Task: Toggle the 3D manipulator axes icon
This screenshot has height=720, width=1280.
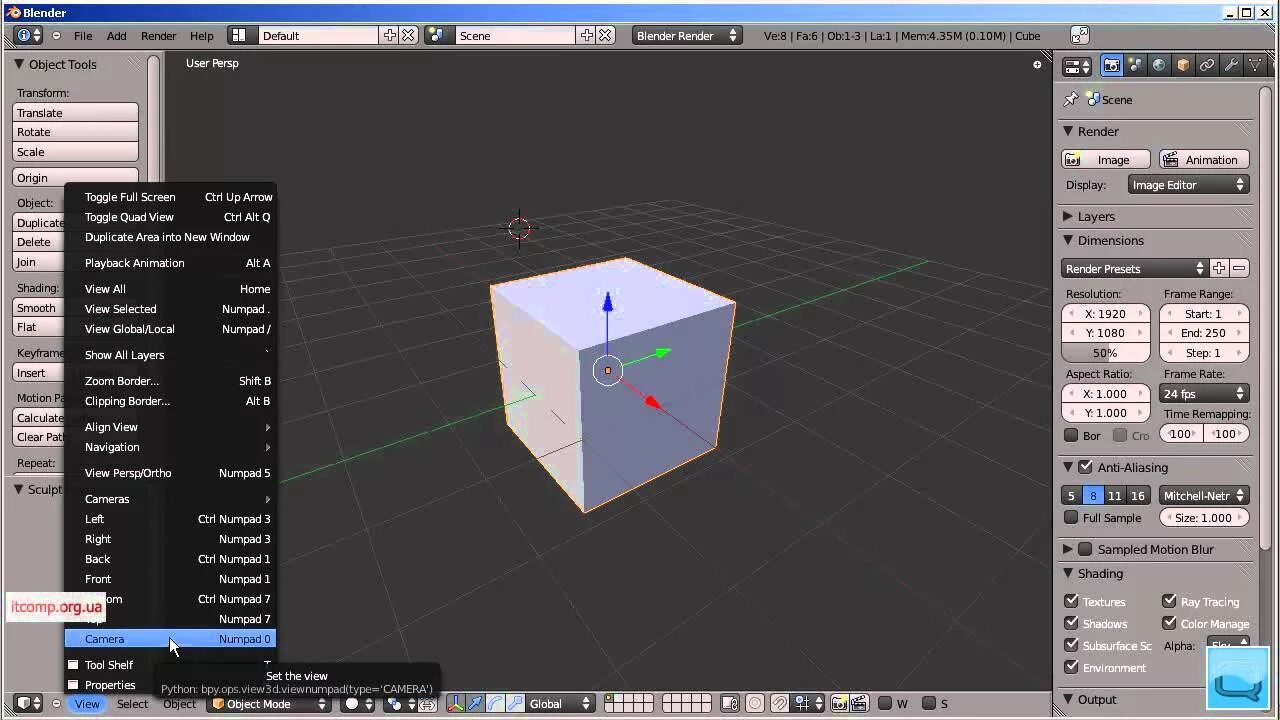Action: tap(456, 704)
